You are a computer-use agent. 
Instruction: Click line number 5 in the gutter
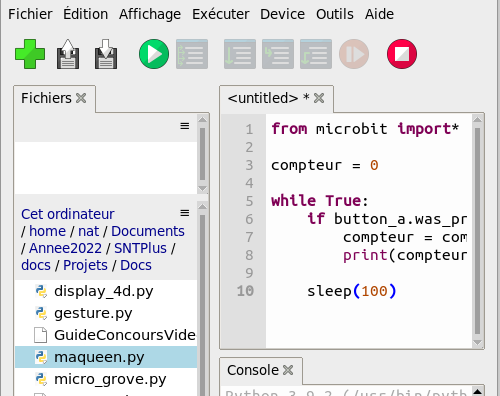[249, 201]
